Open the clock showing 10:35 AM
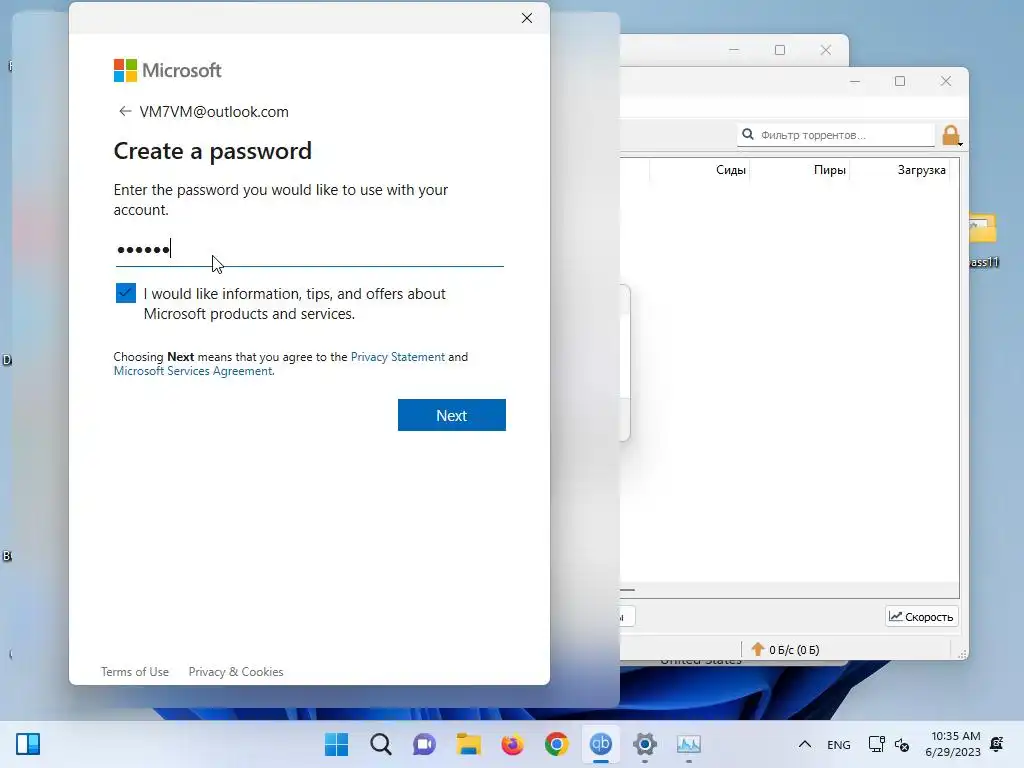 coord(953,744)
